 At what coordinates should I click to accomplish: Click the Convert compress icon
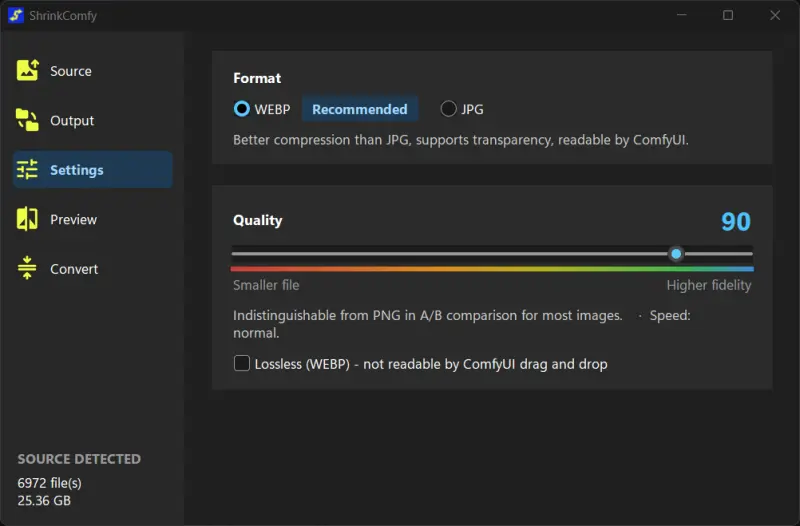point(28,268)
